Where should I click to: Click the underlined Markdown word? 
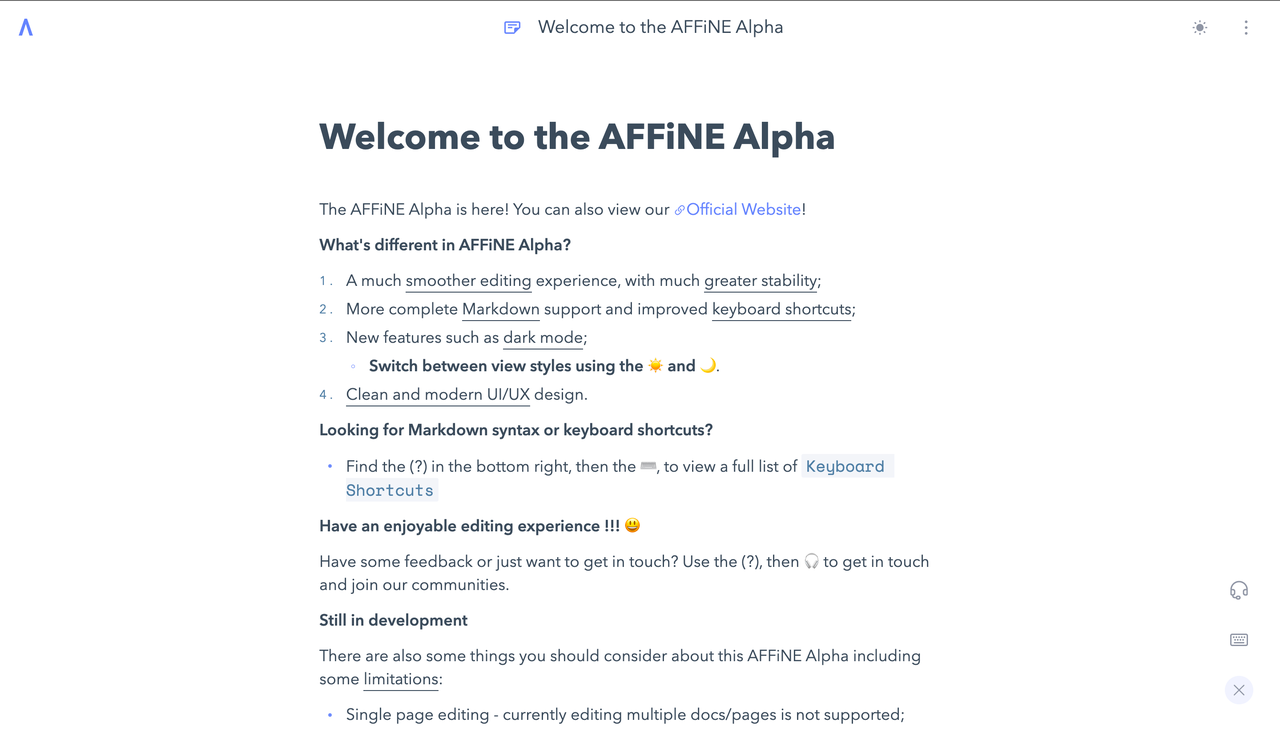click(x=501, y=309)
